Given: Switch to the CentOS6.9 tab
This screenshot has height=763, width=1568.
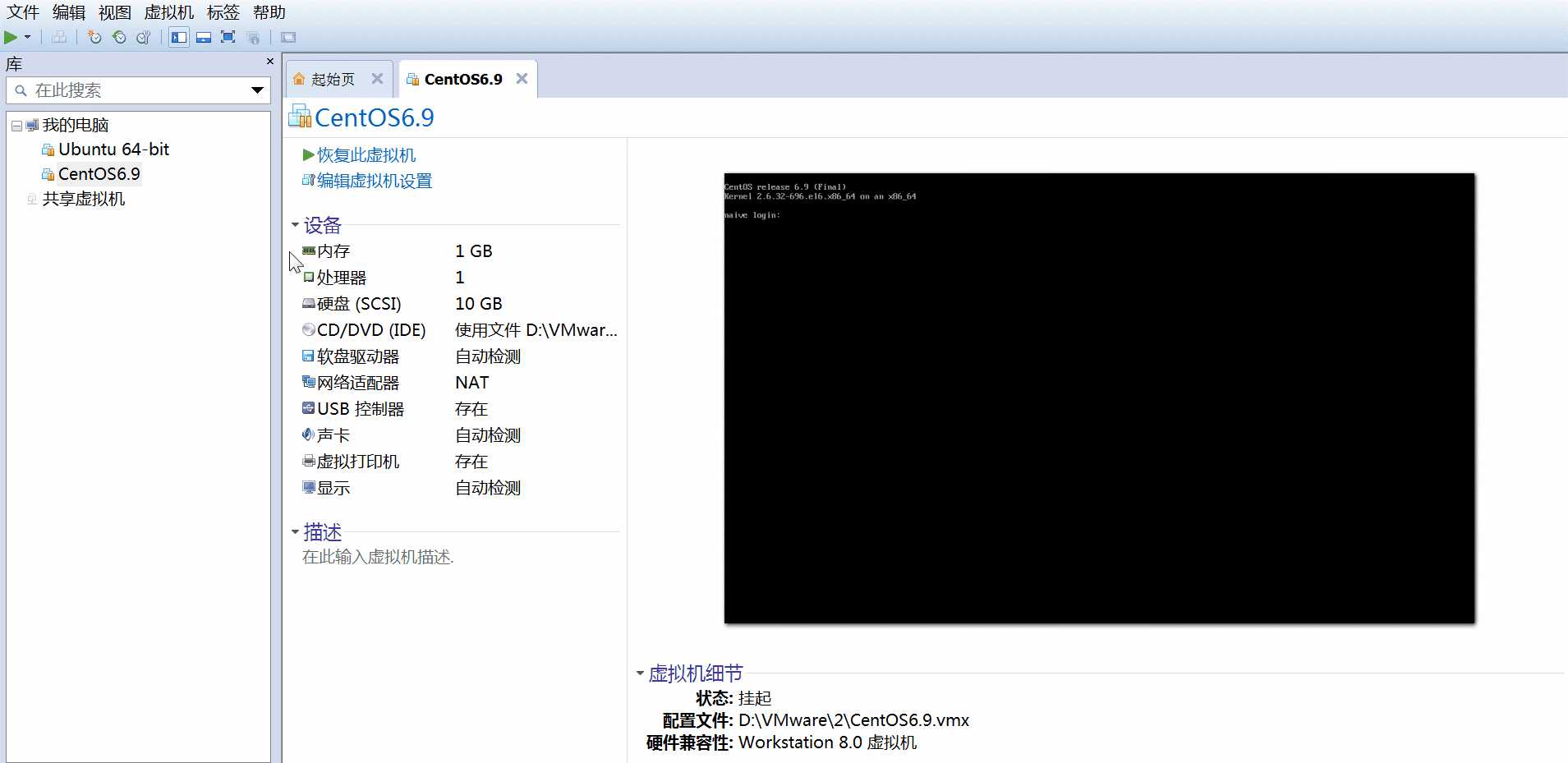Looking at the screenshot, I should (462, 79).
